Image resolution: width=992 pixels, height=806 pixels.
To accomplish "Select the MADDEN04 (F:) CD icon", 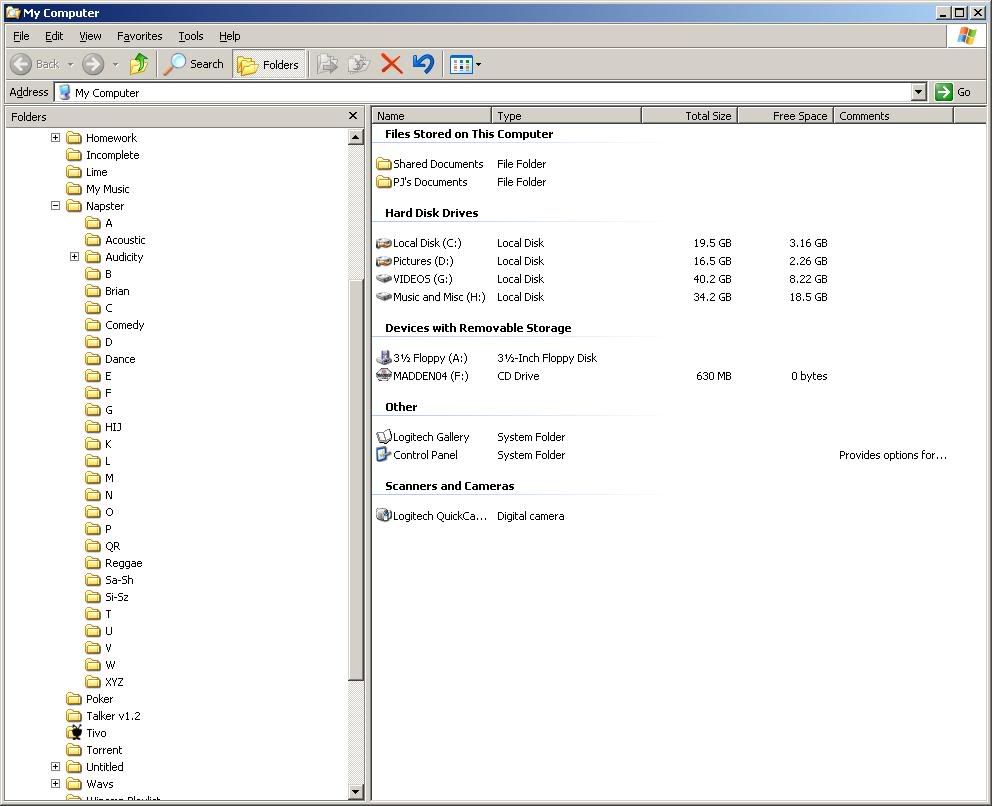I will click(383, 375).
